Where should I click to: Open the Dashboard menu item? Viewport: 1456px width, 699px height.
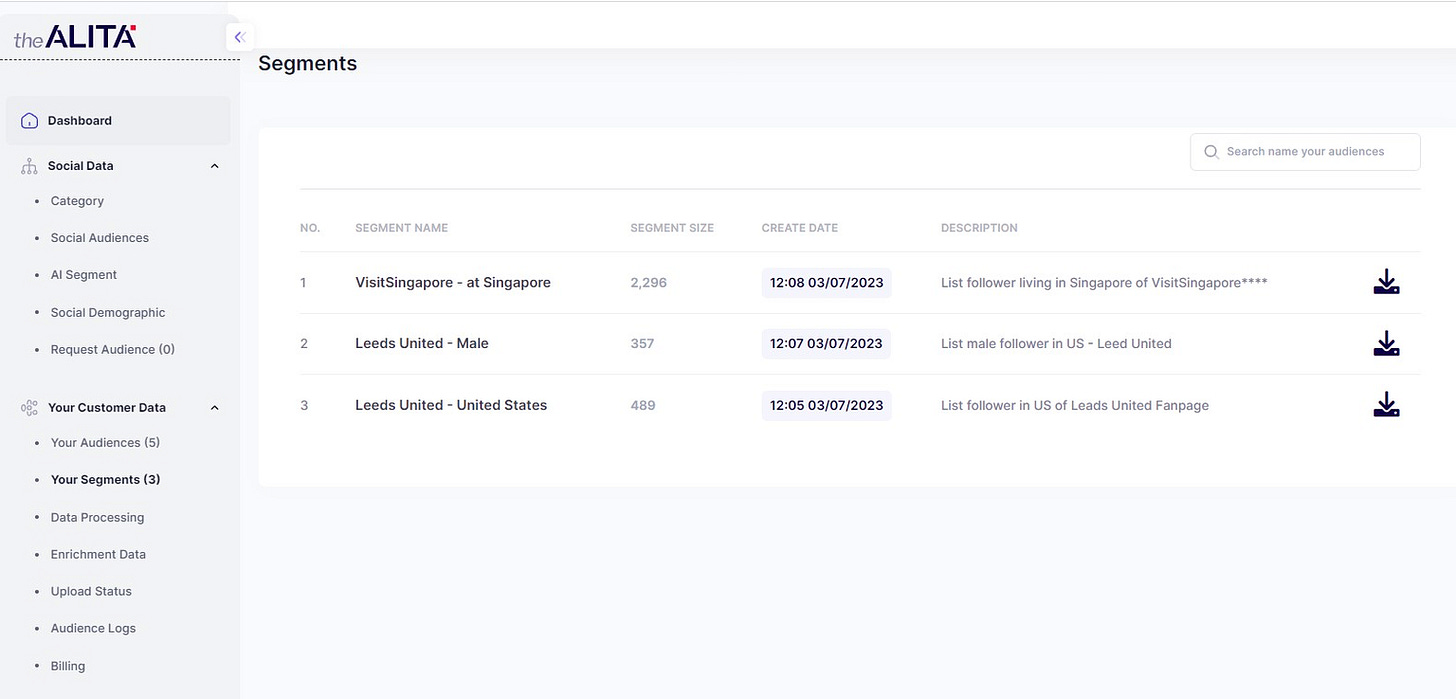coord(118,120)
